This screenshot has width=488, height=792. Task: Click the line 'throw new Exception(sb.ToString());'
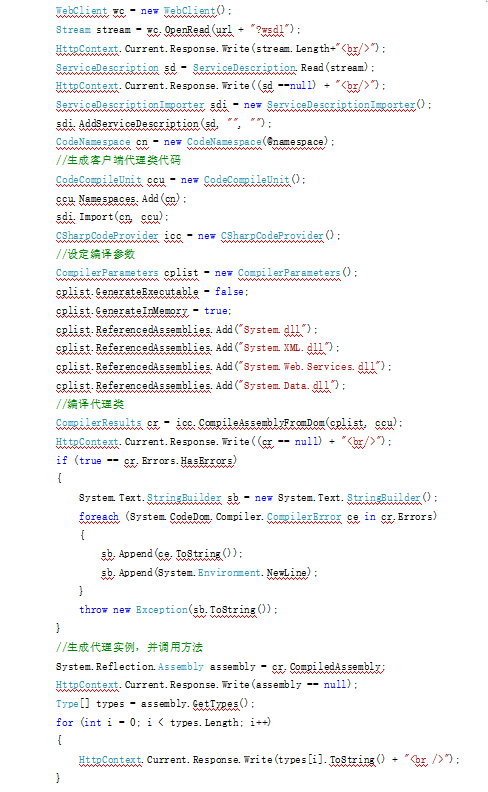coord(178,610)
